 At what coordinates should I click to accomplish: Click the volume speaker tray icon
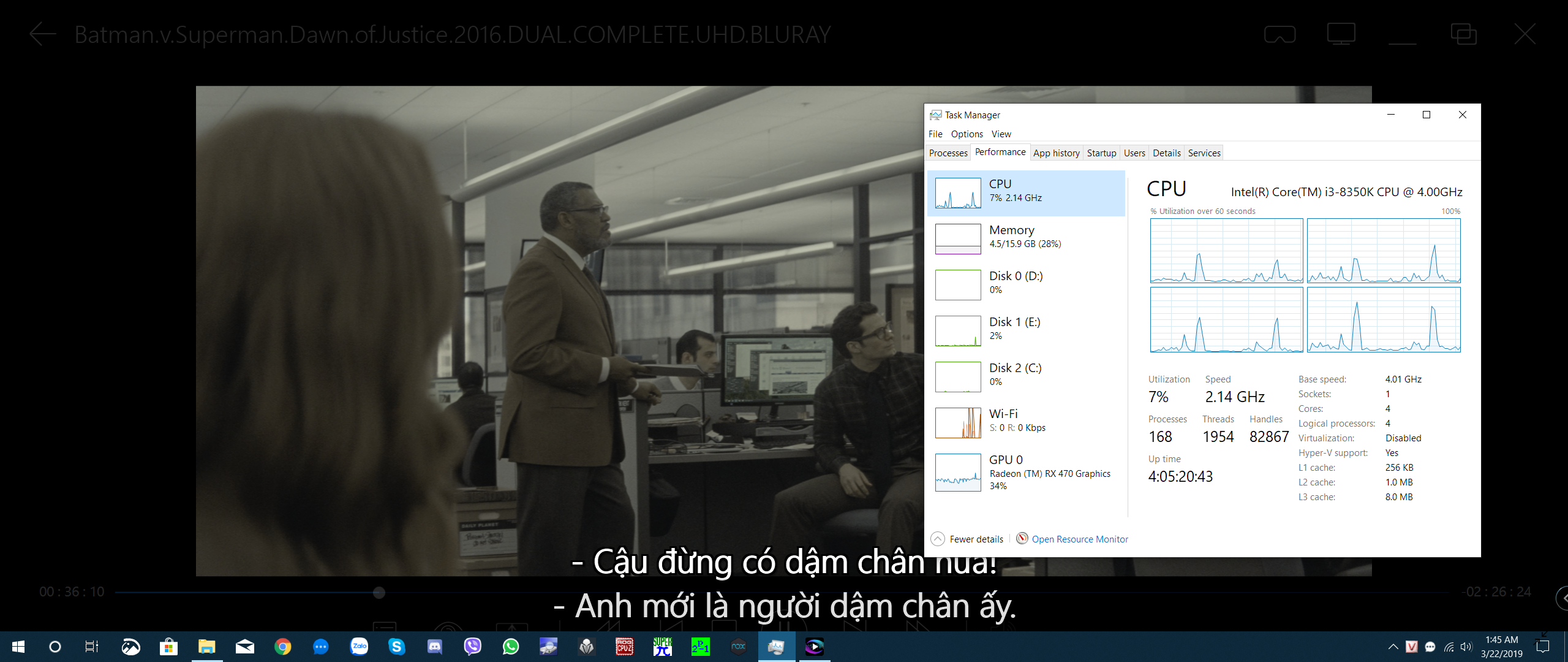[x=1466, y=647]
